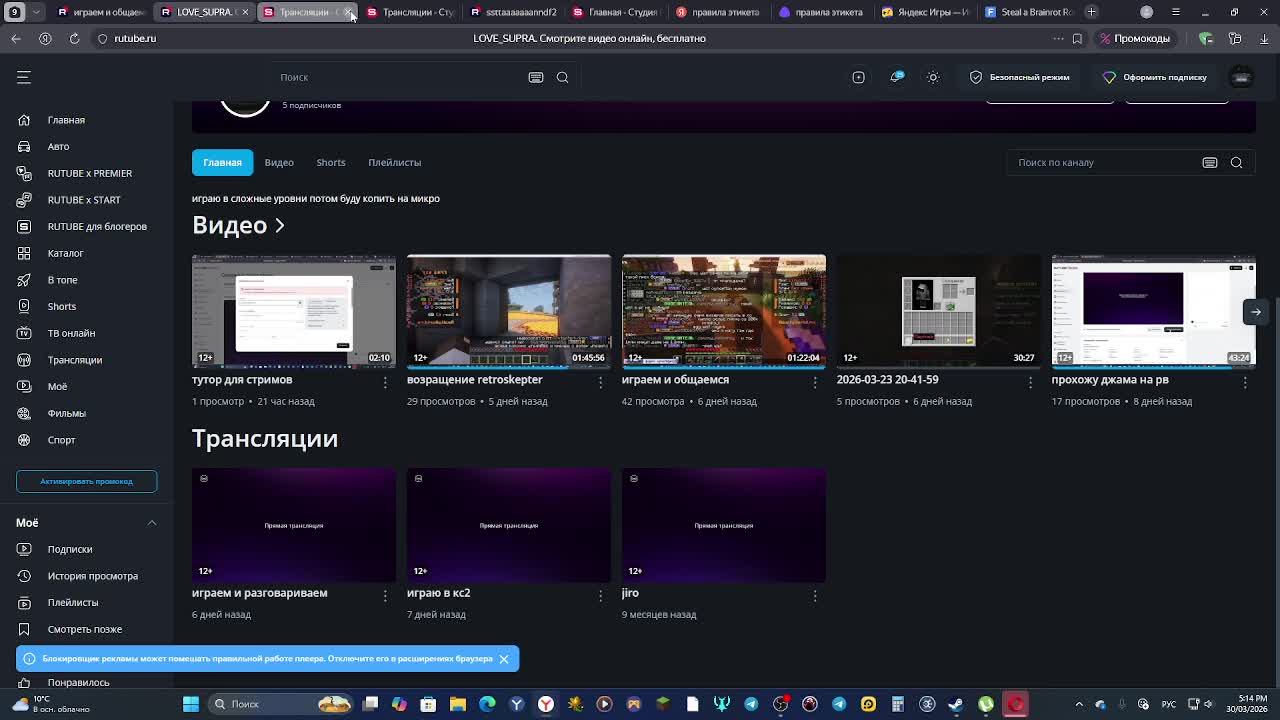Open ТВ онлайн in sidebar
Screen dimensions: 1280x720
(71, 333)
